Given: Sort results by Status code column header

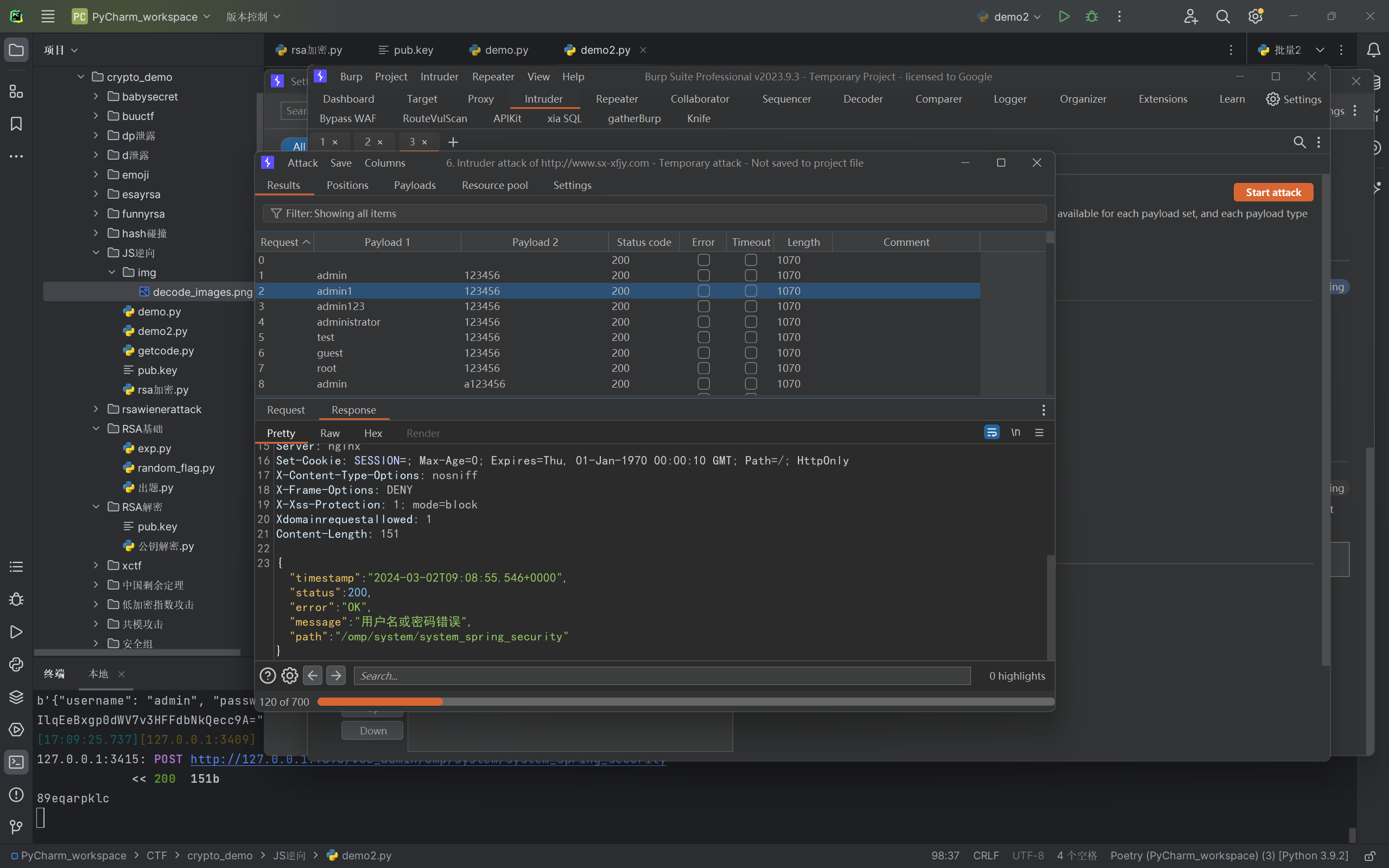Looking at the screenshot, I should click(644, 242).
